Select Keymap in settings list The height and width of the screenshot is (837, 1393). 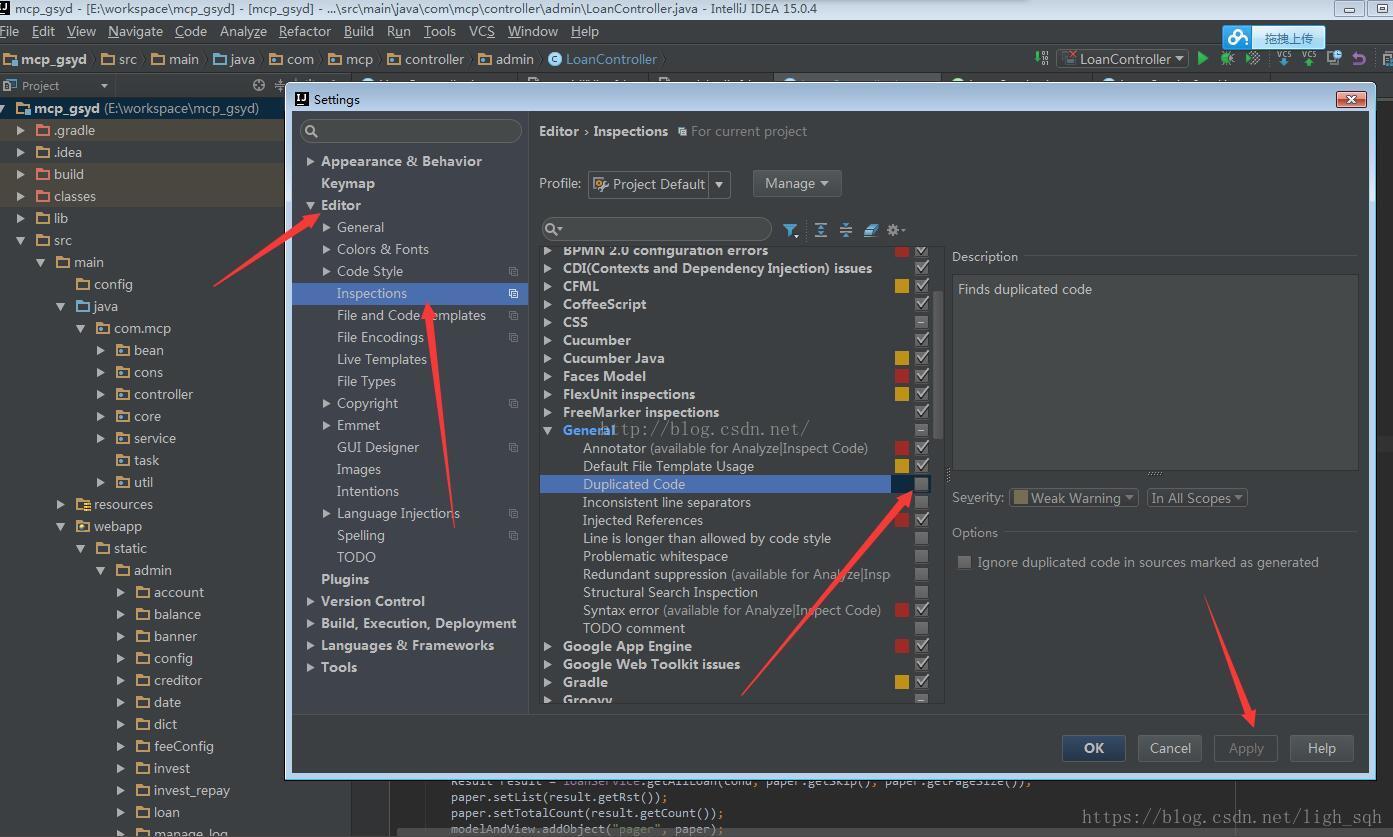click(347, 183)
